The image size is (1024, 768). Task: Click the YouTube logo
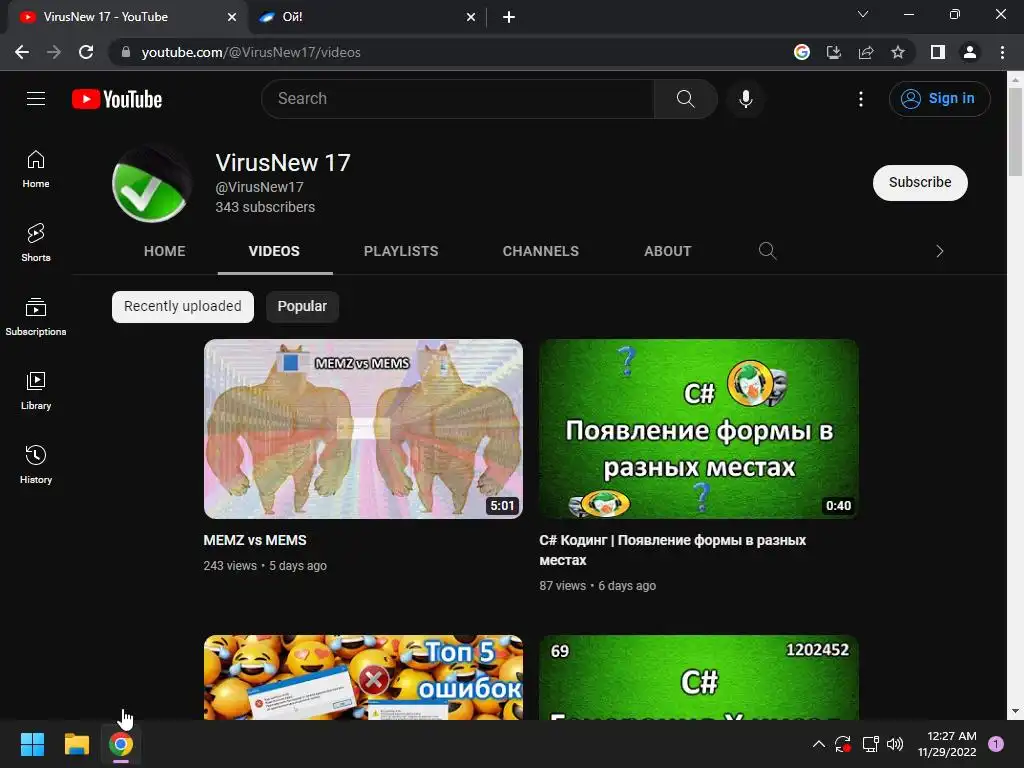point(117,99)
